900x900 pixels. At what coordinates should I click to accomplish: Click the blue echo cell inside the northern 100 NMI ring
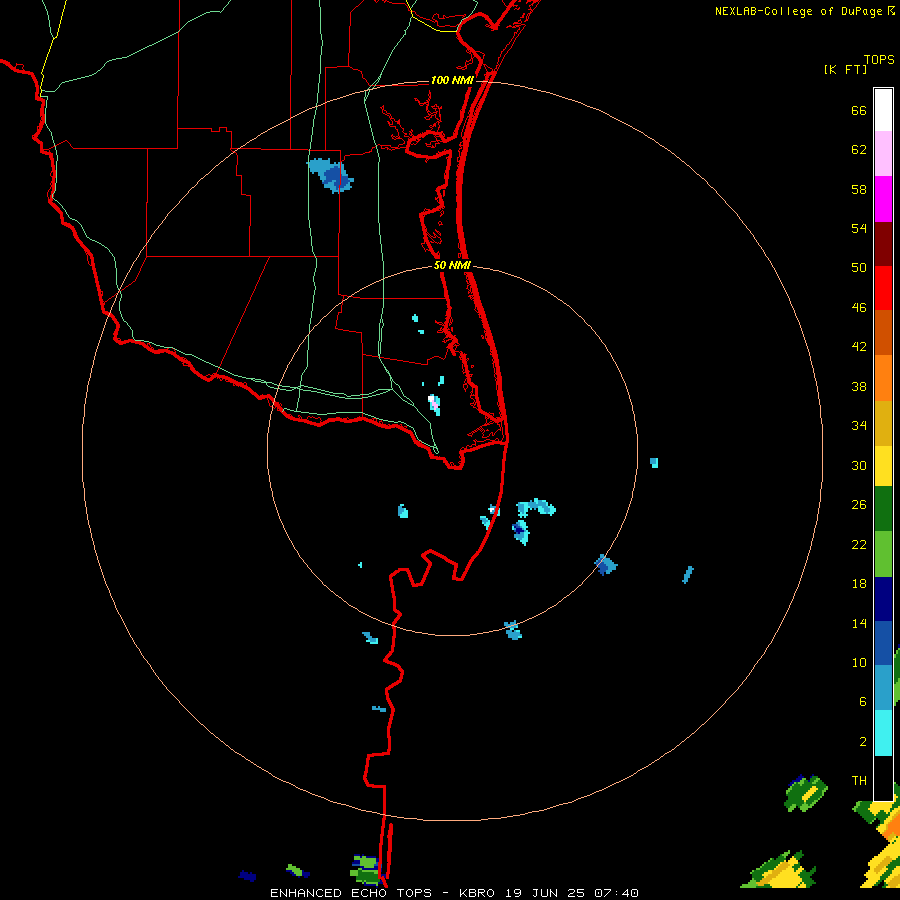tap(331, 176)
